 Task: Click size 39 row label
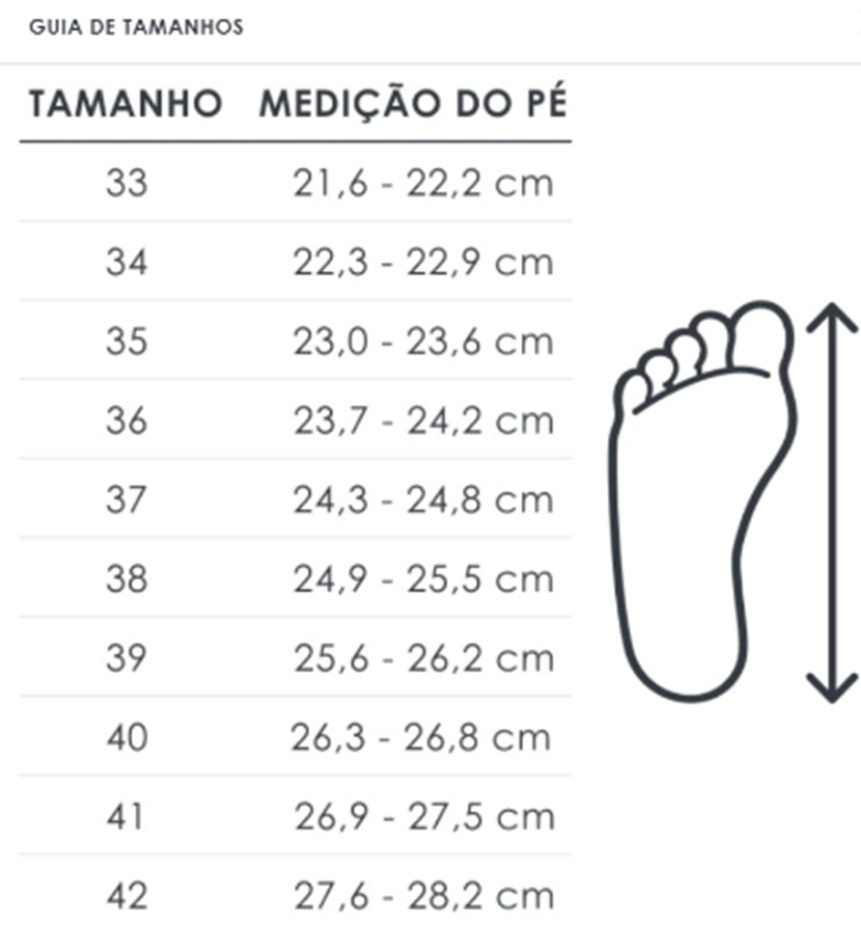[x=126, y=658]
